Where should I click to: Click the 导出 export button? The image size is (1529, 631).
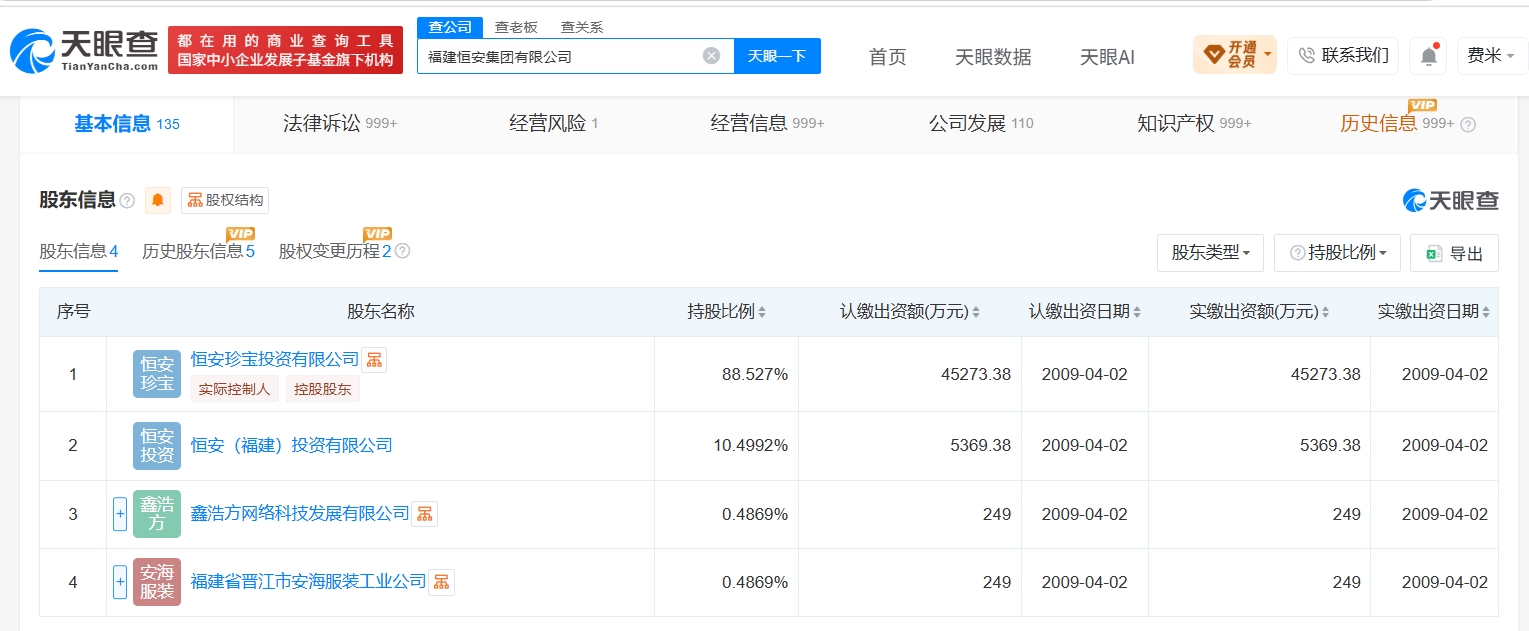point(1454,253)
